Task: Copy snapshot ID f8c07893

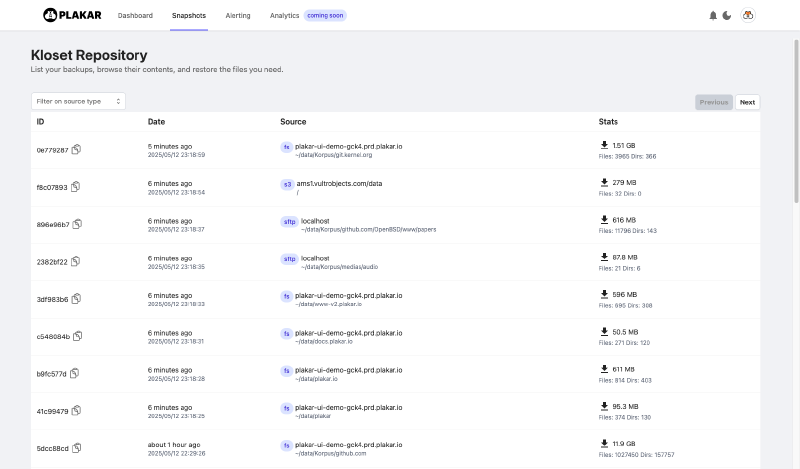Action: [76, 187]
